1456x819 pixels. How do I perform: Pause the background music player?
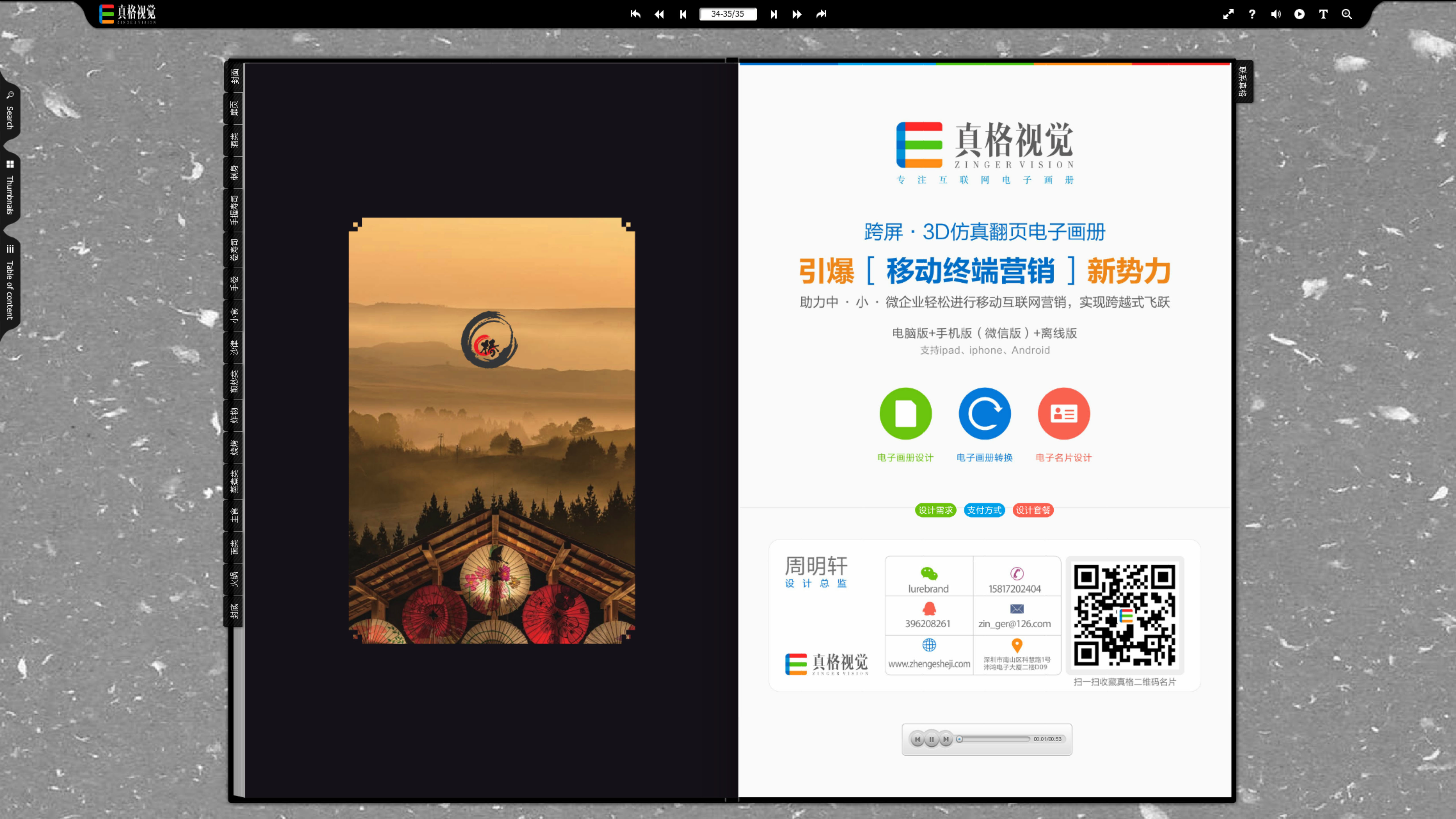pyautogui.click(x=932, y=739)
